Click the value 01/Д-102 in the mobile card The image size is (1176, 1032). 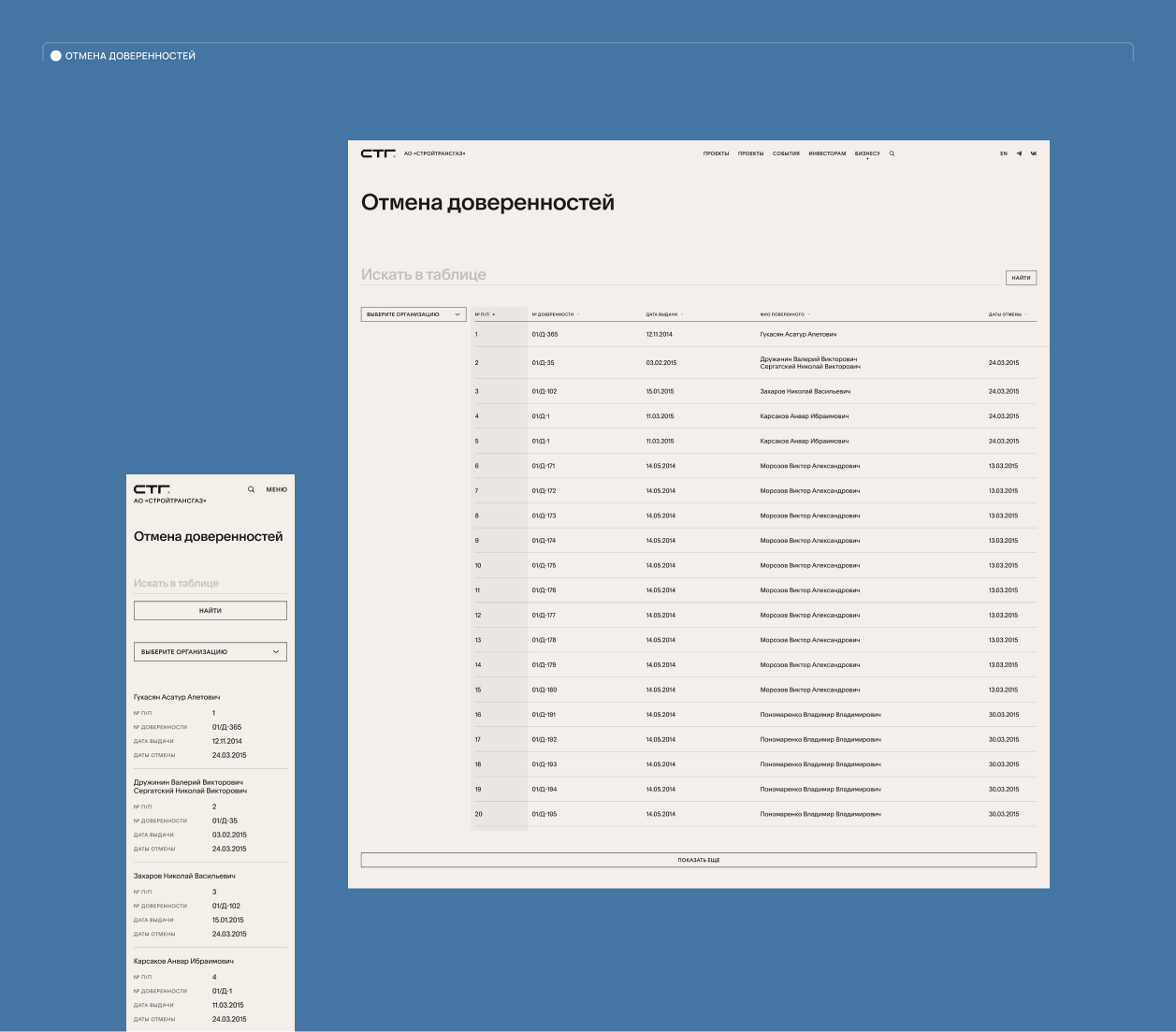point(226,906)
